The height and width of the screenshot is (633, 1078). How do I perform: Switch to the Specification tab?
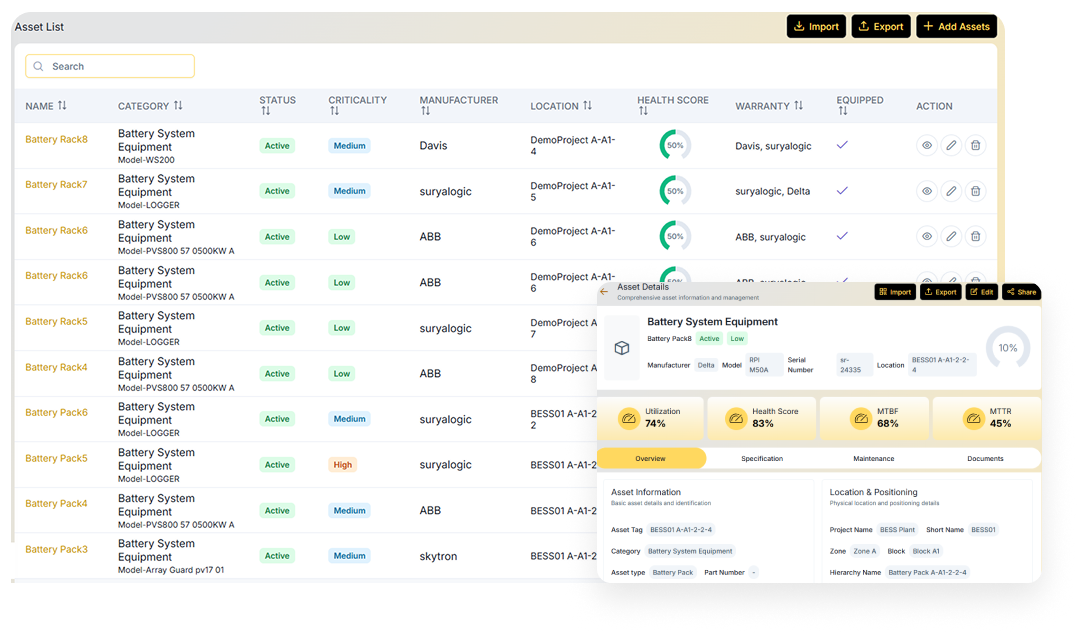[762, 459]
